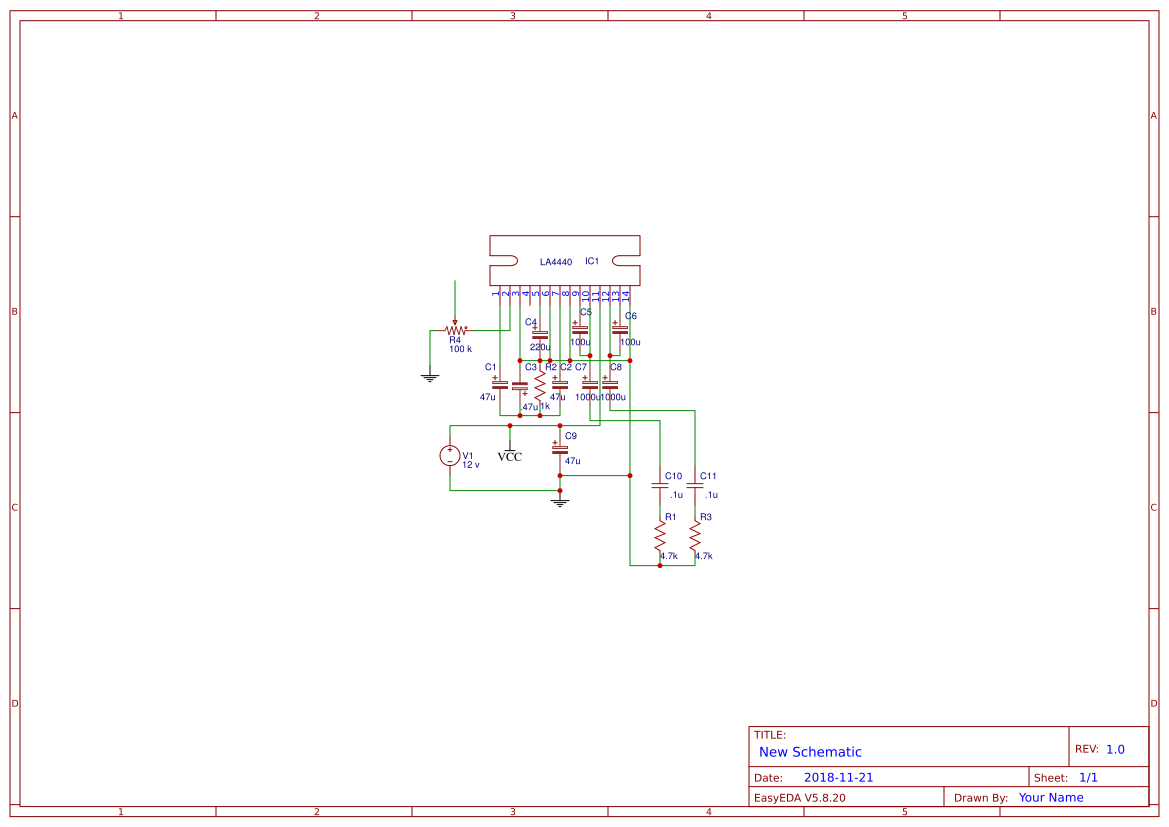Select the C11 .1u capacitor
Image resolution: width=1169 pixels, height=827 pixels.
click(695, 486)
